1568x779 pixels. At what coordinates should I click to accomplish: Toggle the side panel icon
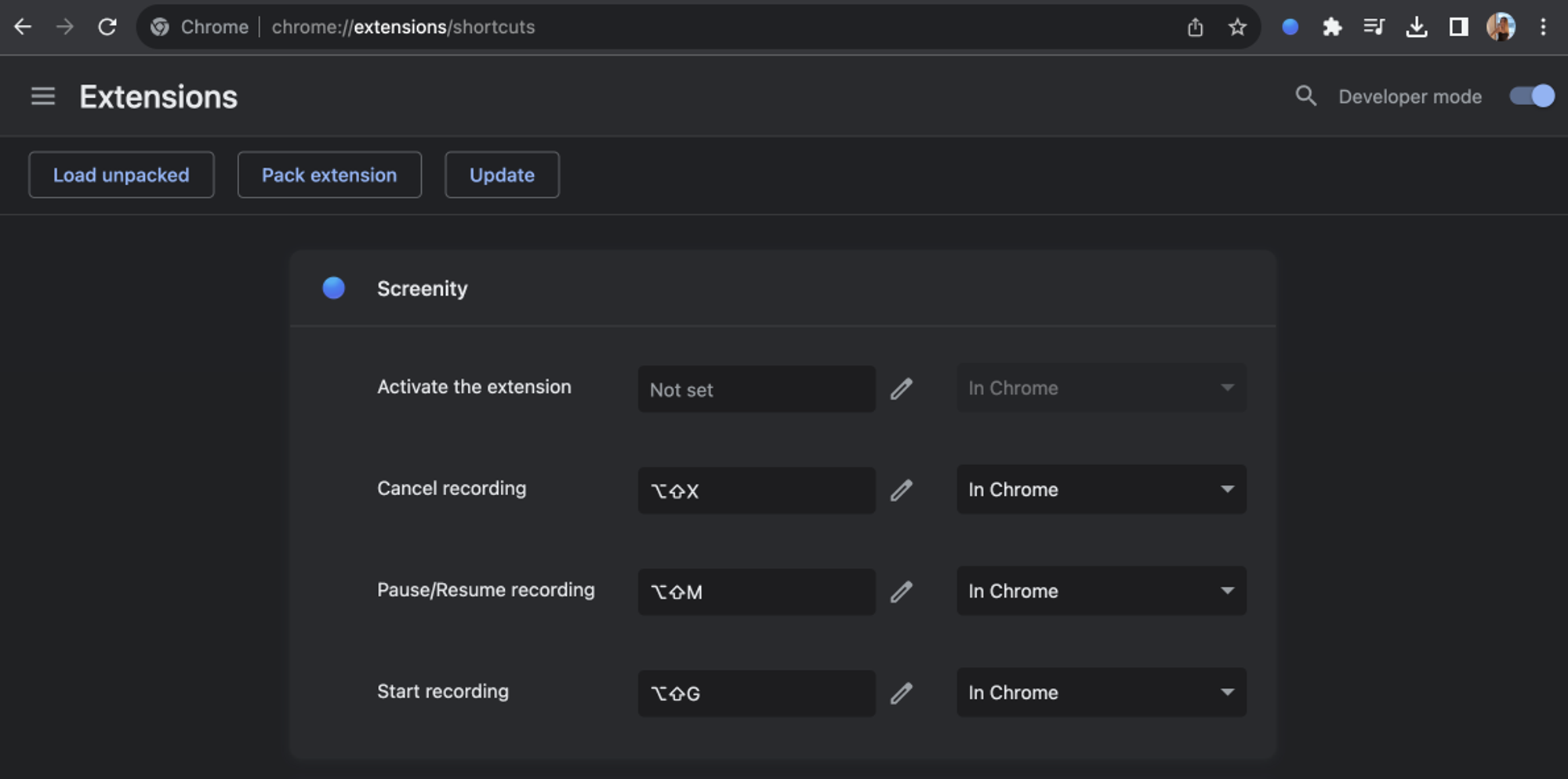tap(1458, 27)
